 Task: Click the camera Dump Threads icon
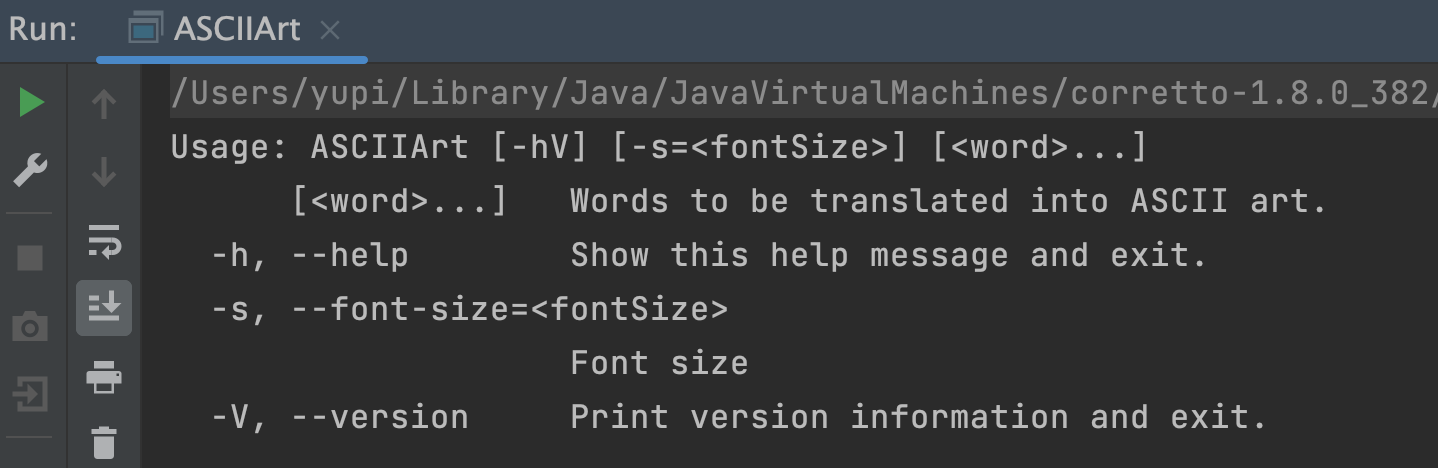(x=30, y=326)
